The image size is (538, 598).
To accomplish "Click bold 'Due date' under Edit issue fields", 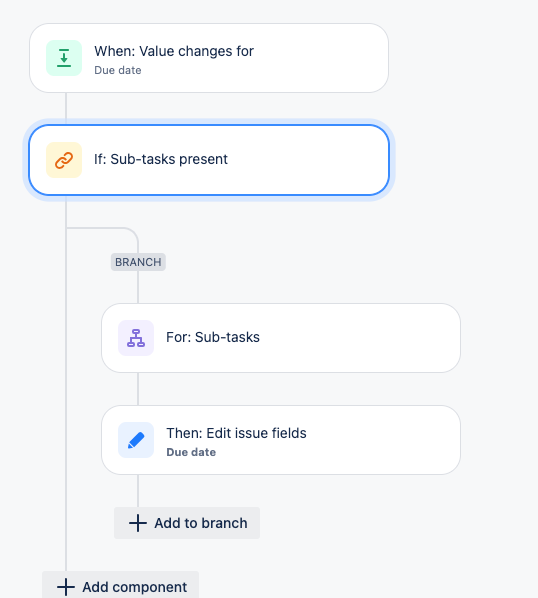I will (x=191, y=452).
